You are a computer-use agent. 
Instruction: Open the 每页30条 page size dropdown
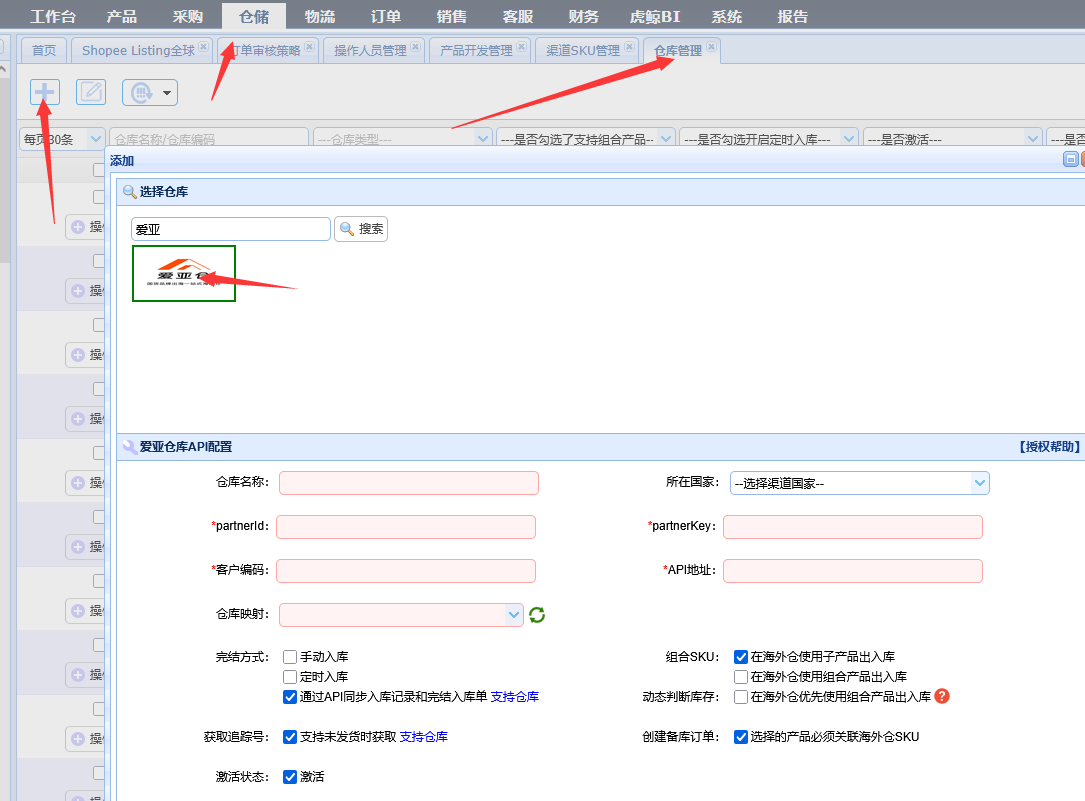point(62,139)
